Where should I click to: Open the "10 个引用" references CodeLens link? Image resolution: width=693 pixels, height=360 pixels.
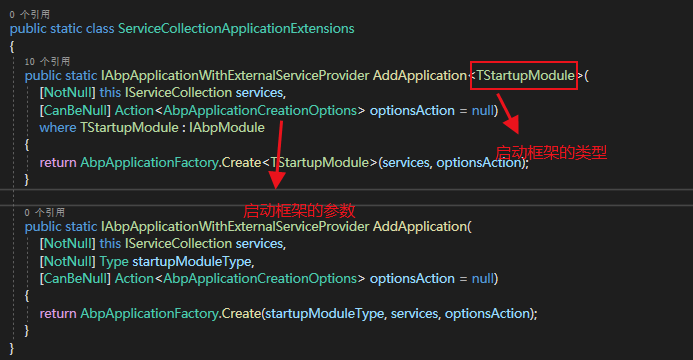47,61
